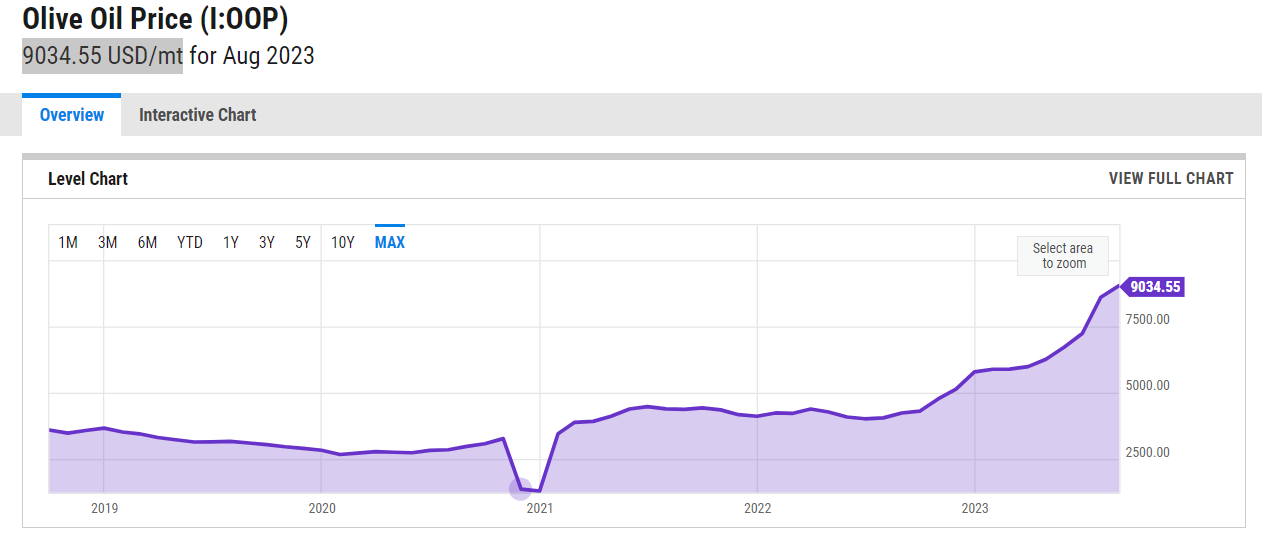1262x547 pixels.
Task: Click the Level Chart title
Action: click(x=88, y=179)
